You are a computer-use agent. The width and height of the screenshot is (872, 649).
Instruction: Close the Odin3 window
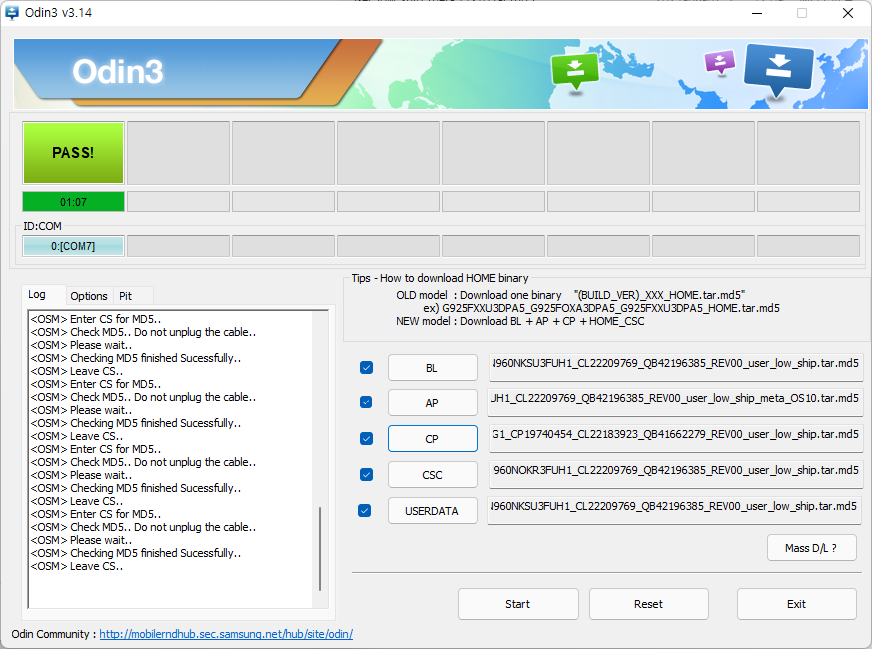click(848, 13)
